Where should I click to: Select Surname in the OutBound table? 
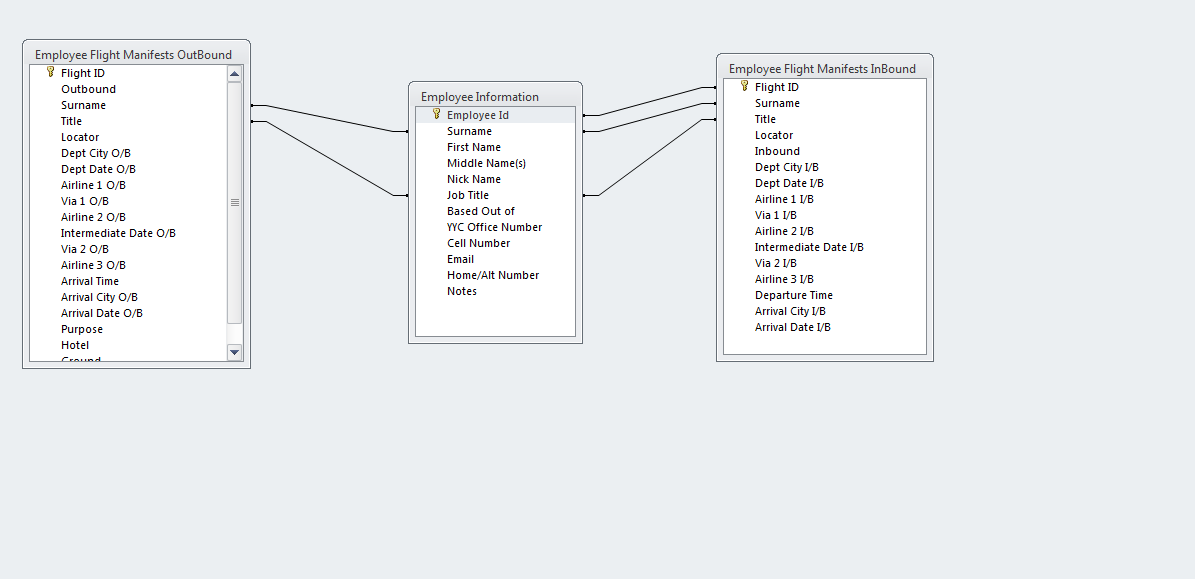(84, 105)
